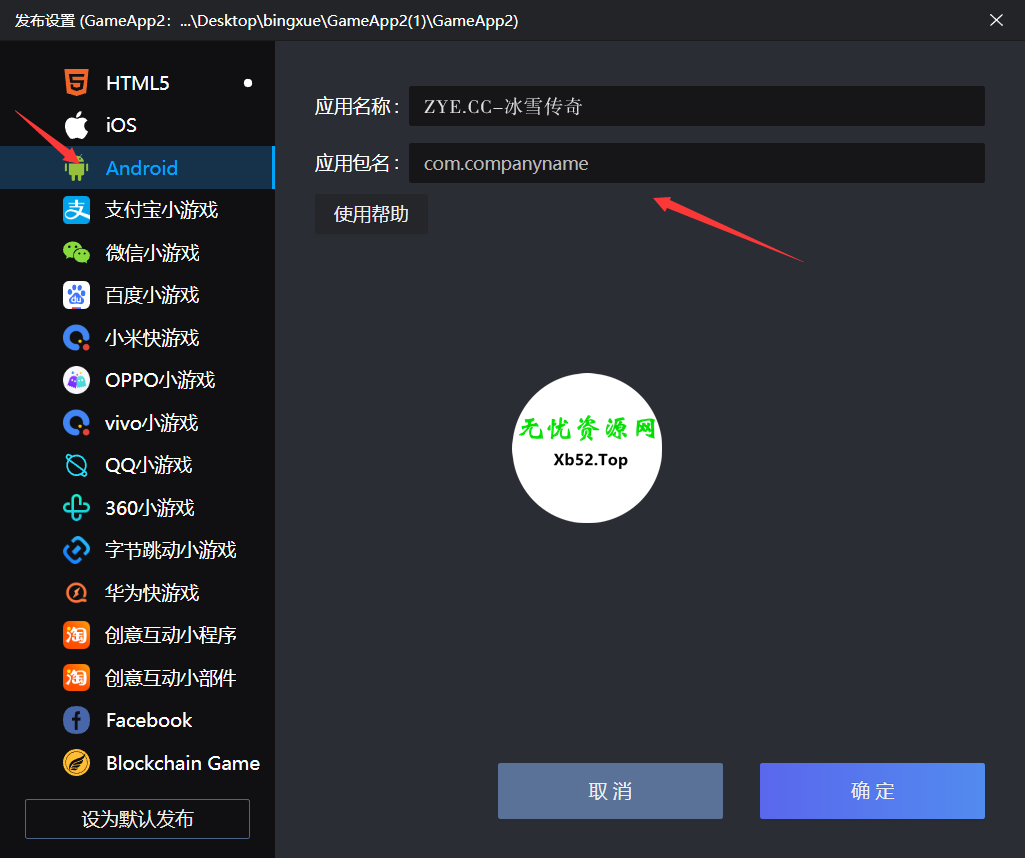1025x858 pixels.
Task: Select vivo小游戏 in platform list
Action: point(137,423)
